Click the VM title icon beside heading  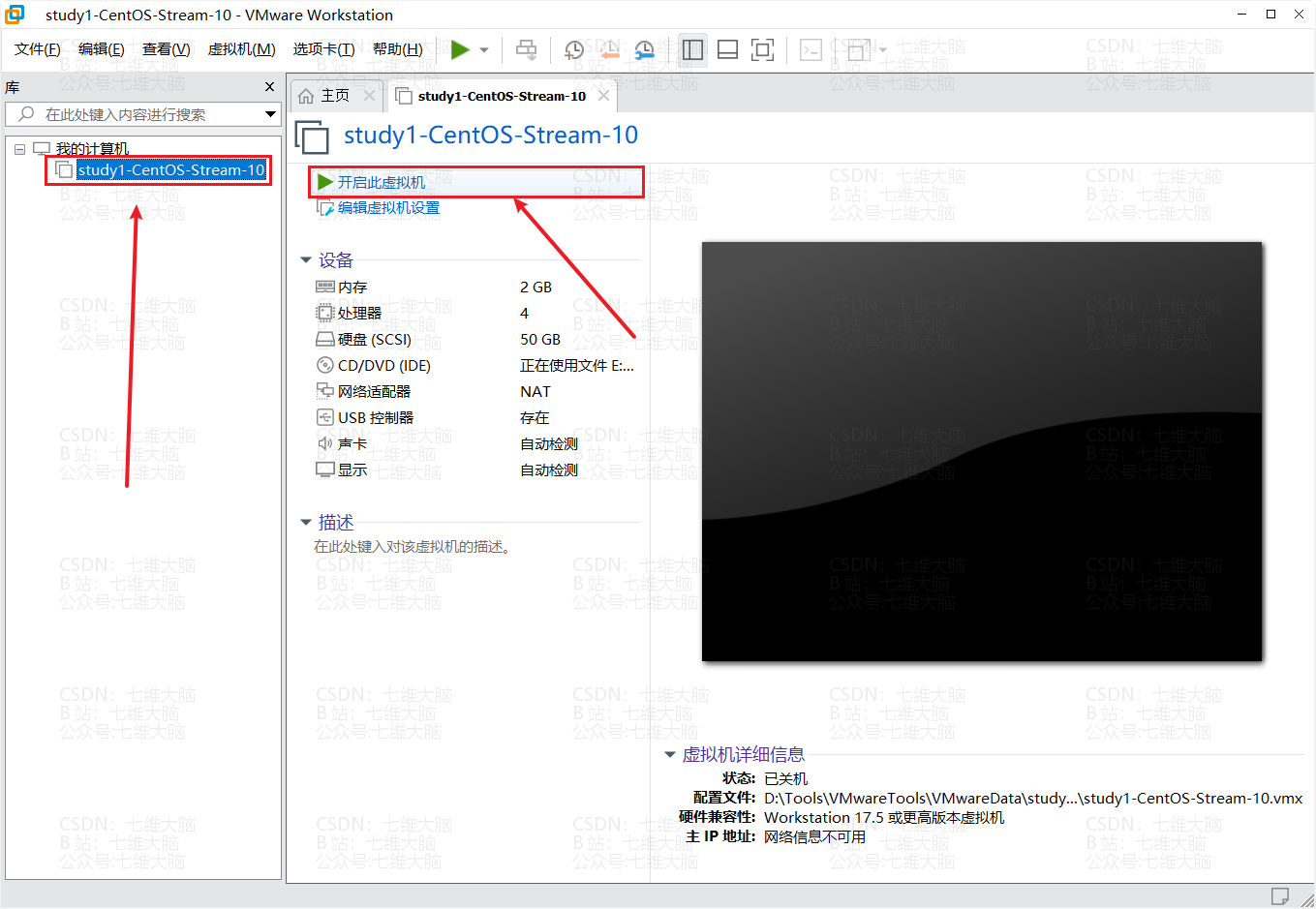[x=312, y=136]
